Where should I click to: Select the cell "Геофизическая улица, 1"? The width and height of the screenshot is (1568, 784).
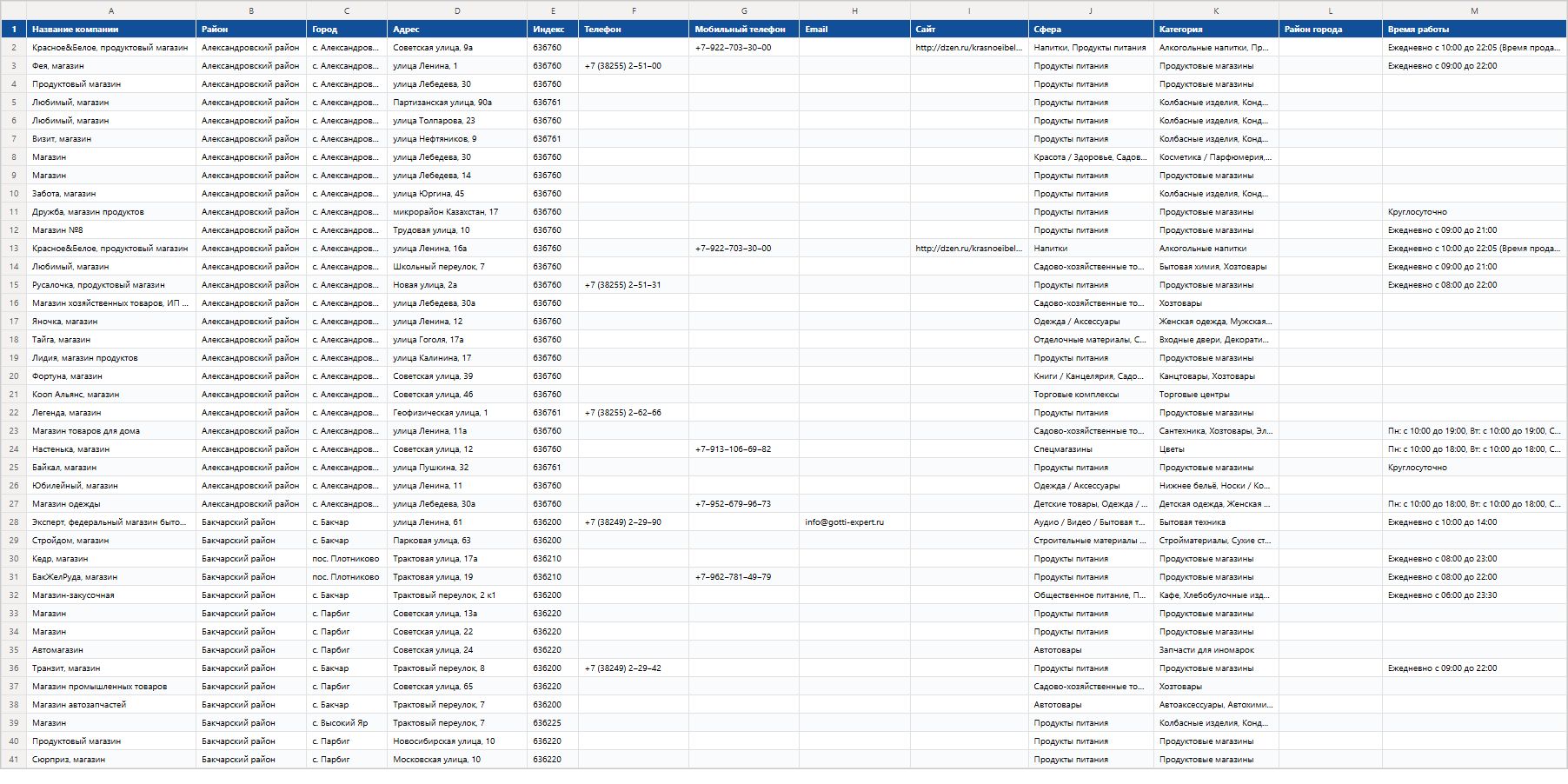(457, 413)
